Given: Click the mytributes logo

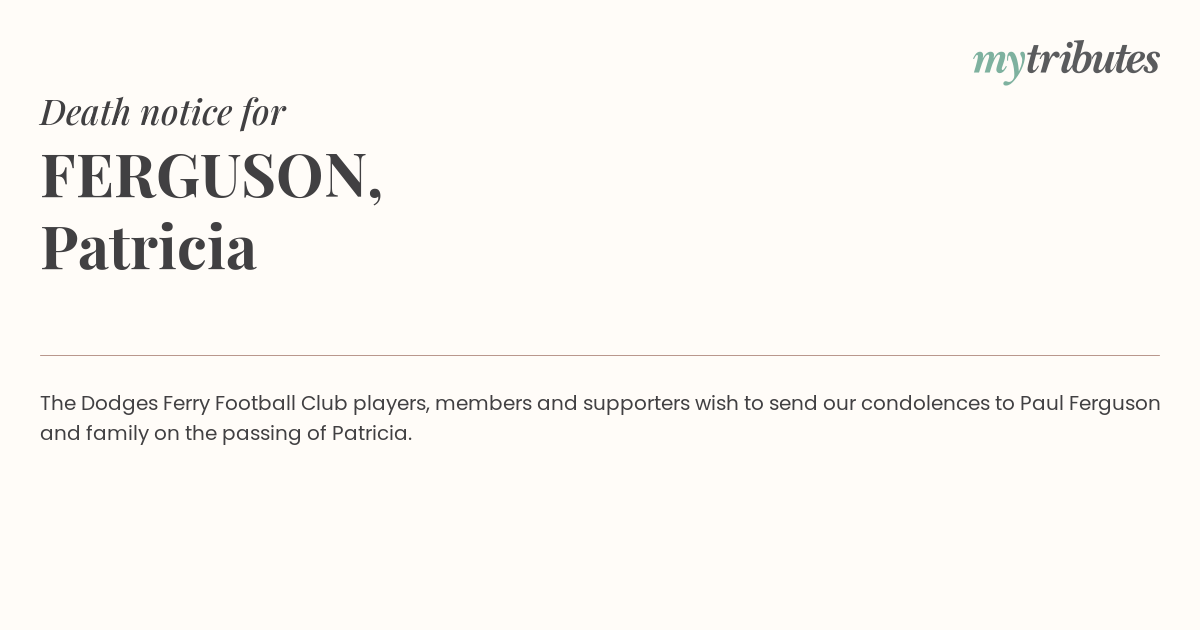Looking at the screenshot, I should click(x=1066, y=61).
